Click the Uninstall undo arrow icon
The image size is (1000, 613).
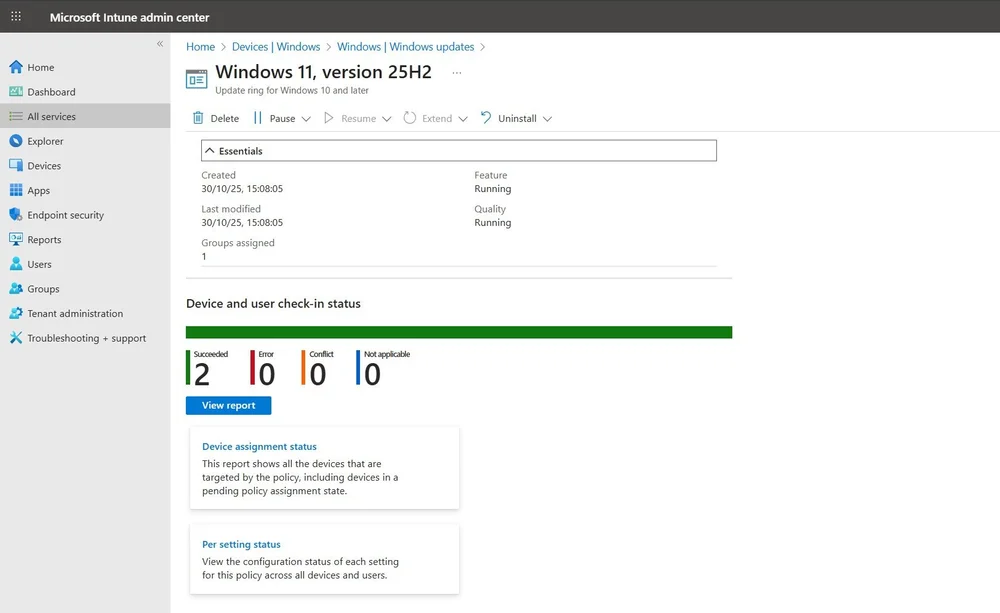(486, 118)
